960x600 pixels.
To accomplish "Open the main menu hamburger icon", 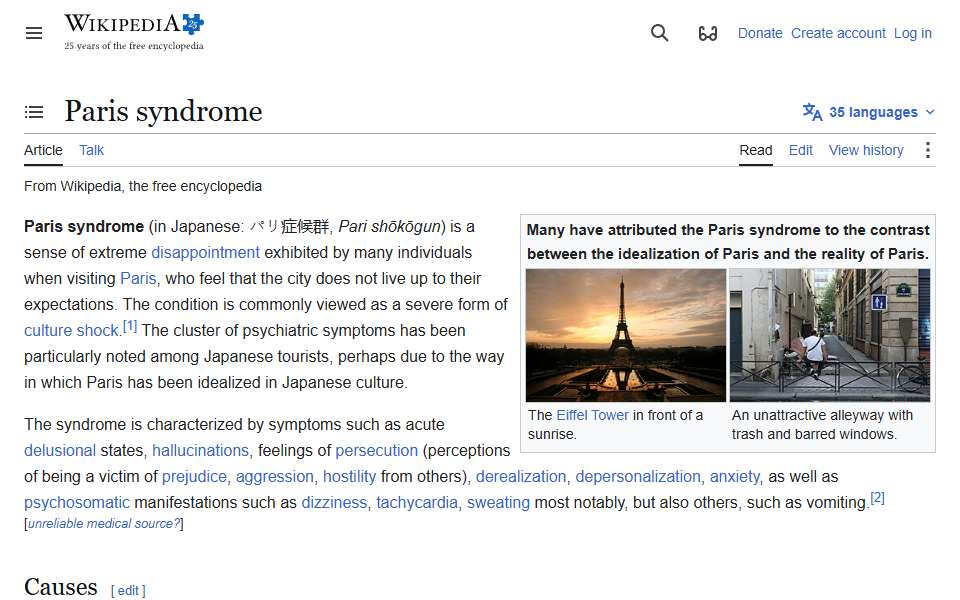I will [x=34, y=33].
